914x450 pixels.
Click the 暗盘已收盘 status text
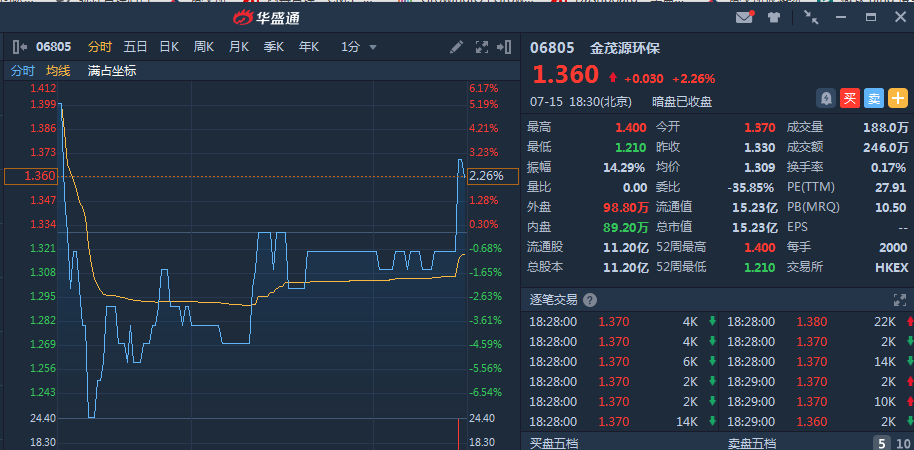point(682,102)
